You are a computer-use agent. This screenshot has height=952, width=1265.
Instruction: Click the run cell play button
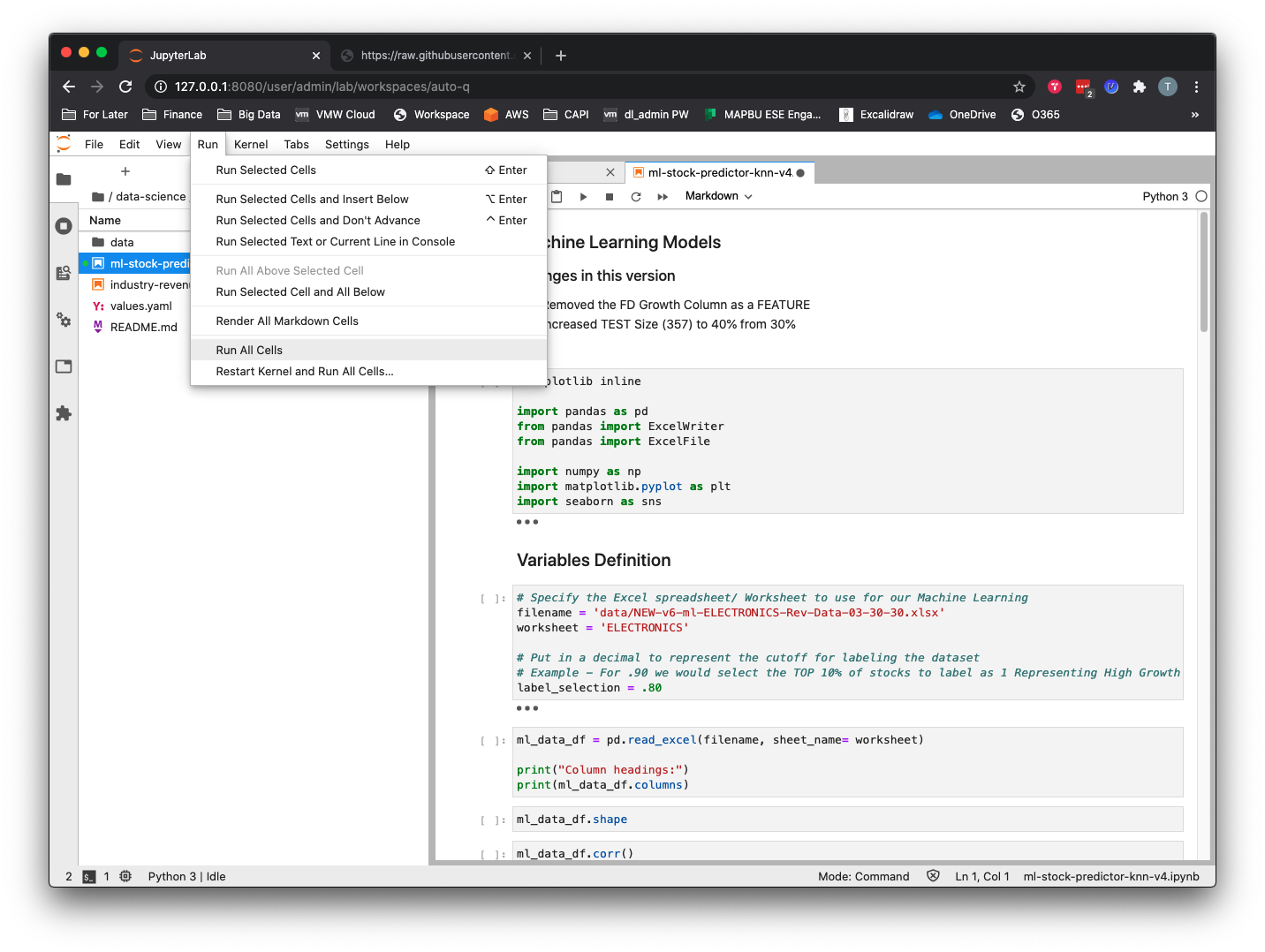pos(583,197)
